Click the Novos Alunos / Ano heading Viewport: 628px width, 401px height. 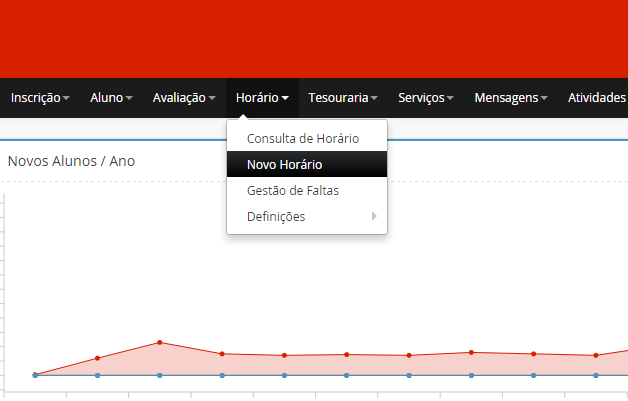(x=71, y=161)
